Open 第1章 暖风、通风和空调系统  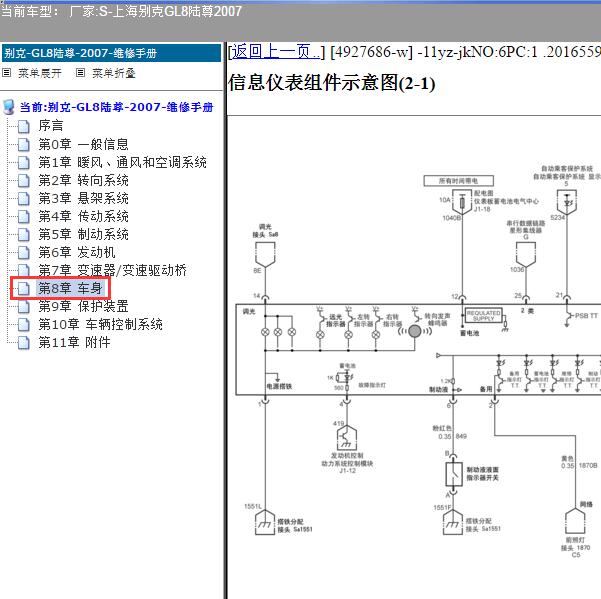122,162
